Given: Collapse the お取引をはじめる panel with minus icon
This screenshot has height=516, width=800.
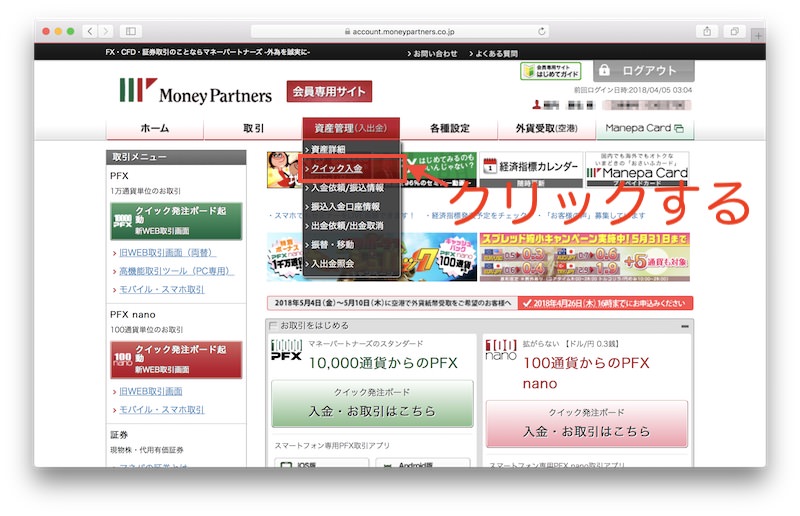Looking at the screenshot, I should pos(685,326).
